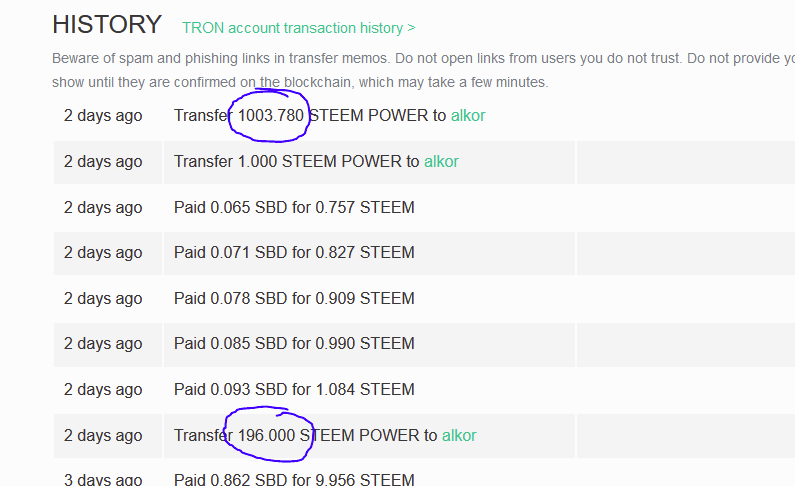Click alkor in the 1003.780 STEEM POWER transfer
The height and width of the screenshot is (486, 795).
point(468,115)
